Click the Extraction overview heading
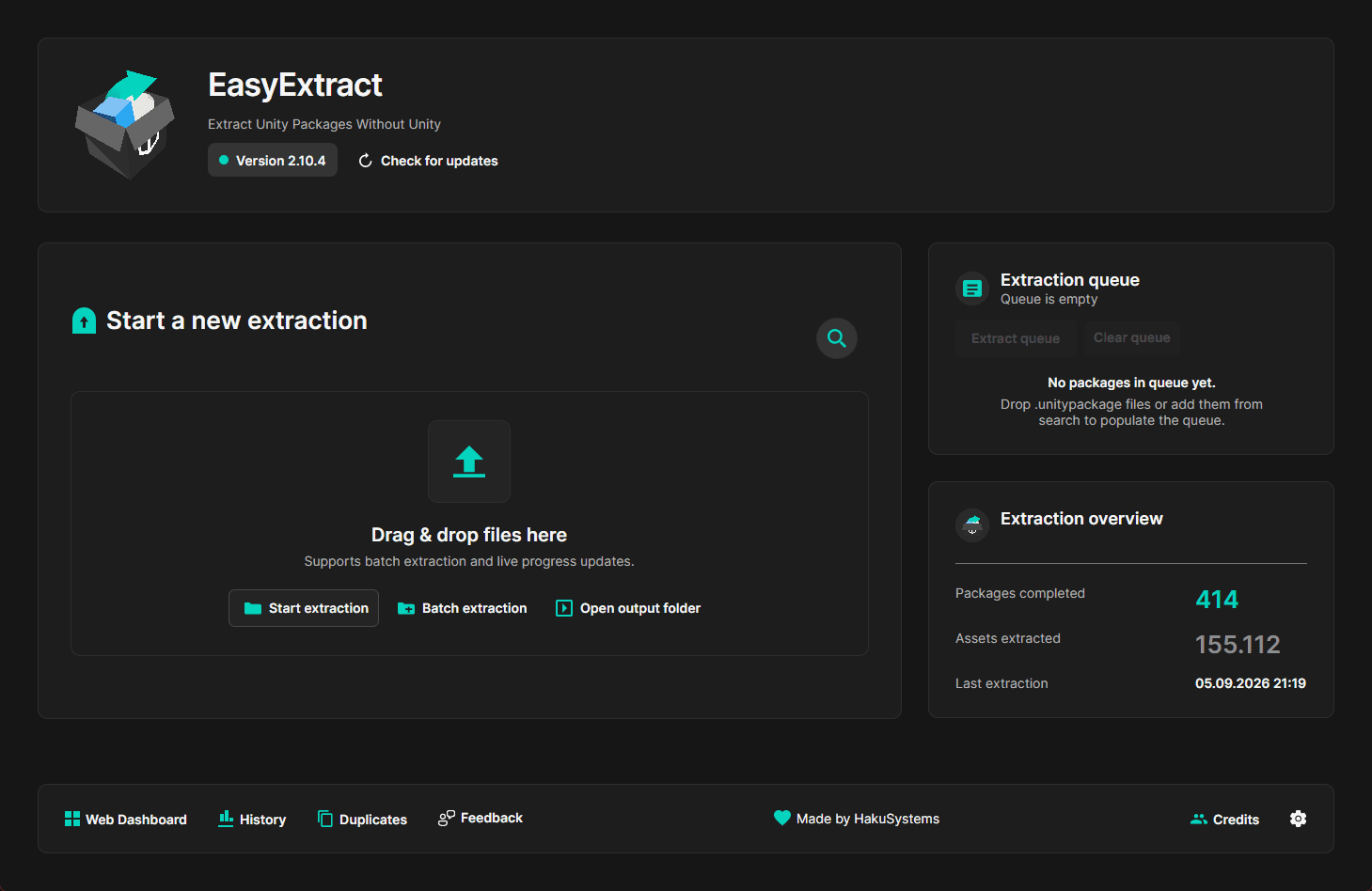This screenshot has height=891, width=1372. [1081, 519]
